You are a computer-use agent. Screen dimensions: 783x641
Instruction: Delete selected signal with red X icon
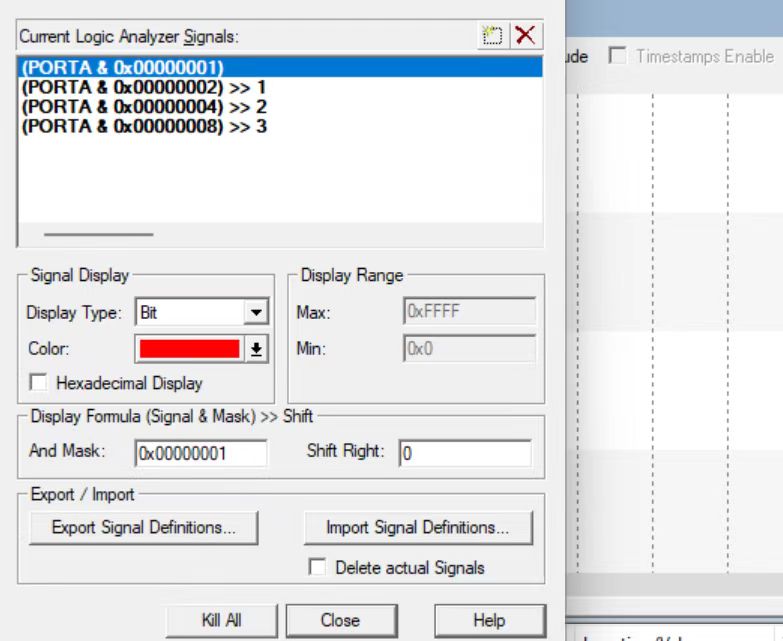tap(526, 35)
